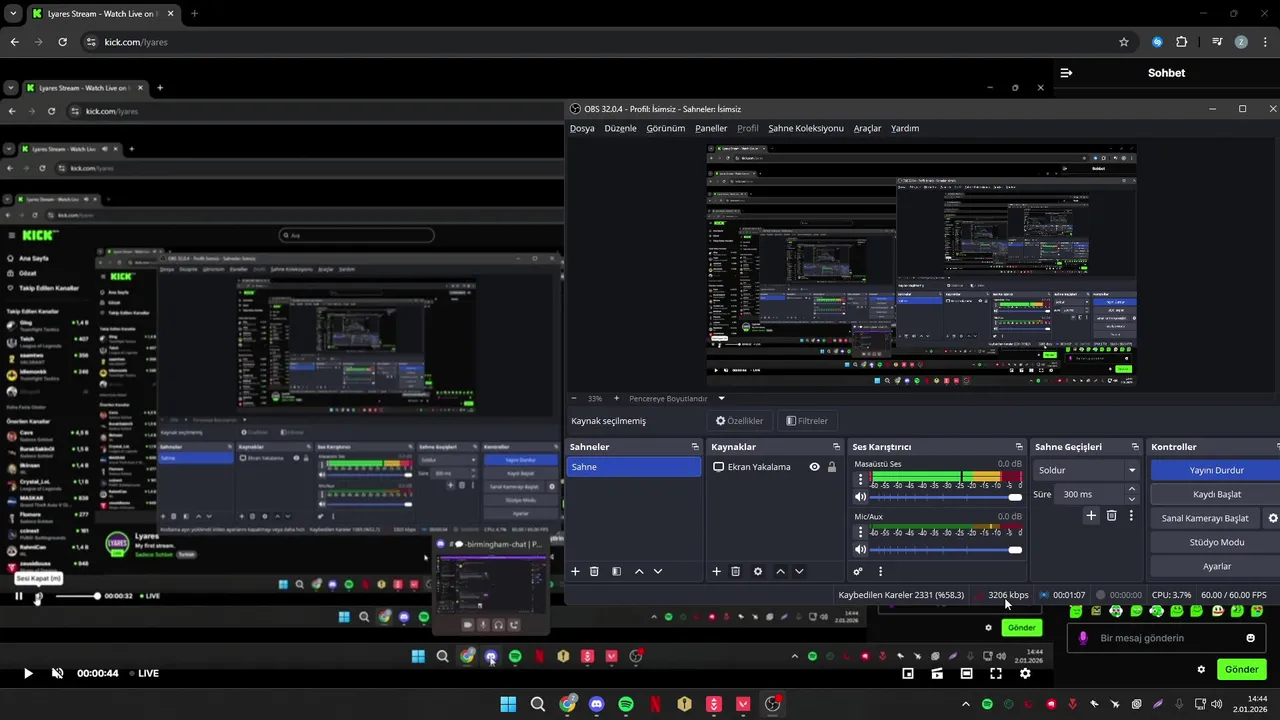Screen dimensions: 1280x720
Task: Open the Sahne Geçişleri three-dot menu
Action: click(1131, 515)
